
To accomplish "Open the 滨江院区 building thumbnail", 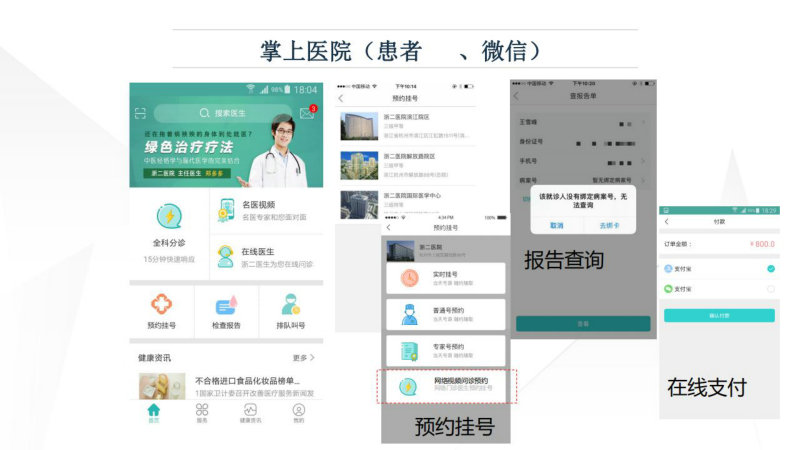I will click(x=359, y=126).
